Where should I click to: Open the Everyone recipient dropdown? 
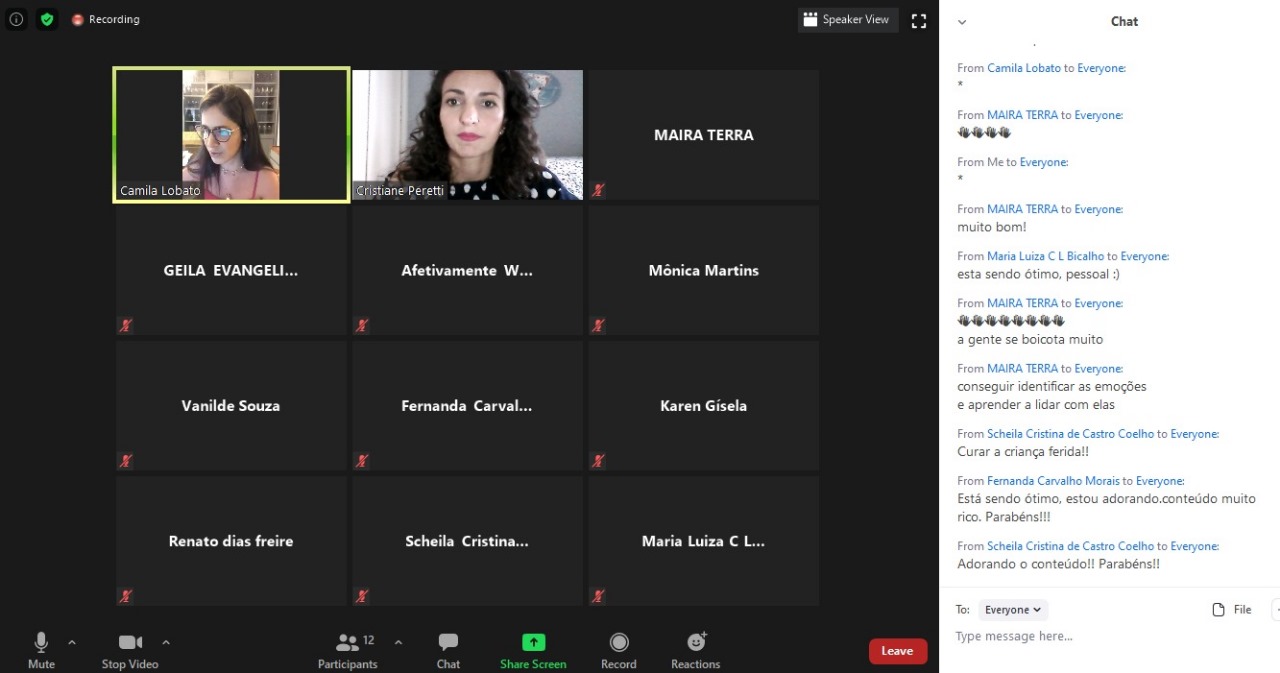pos(1013,610)
